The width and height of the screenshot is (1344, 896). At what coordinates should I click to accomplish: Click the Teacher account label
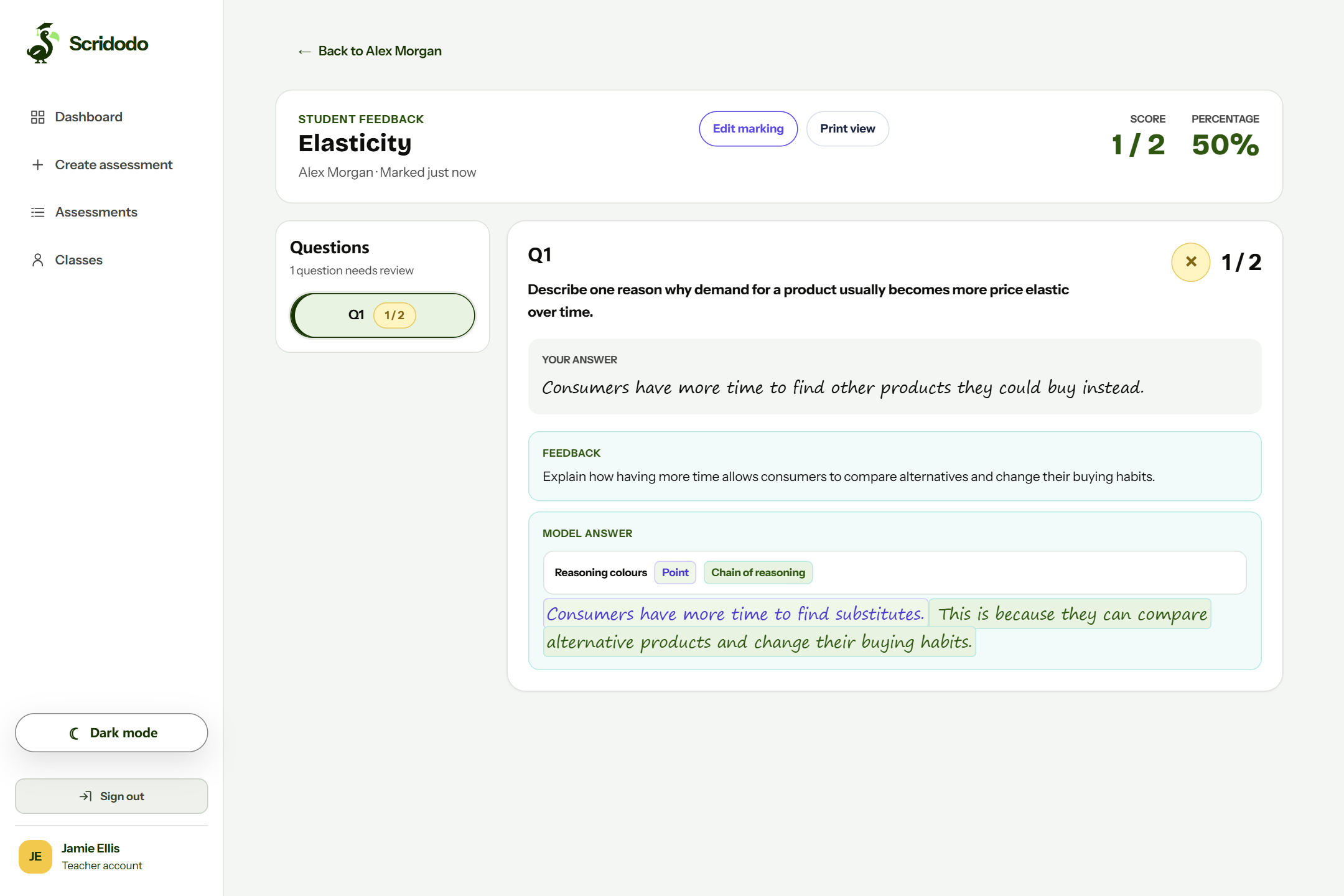click(x=102, y=866)
